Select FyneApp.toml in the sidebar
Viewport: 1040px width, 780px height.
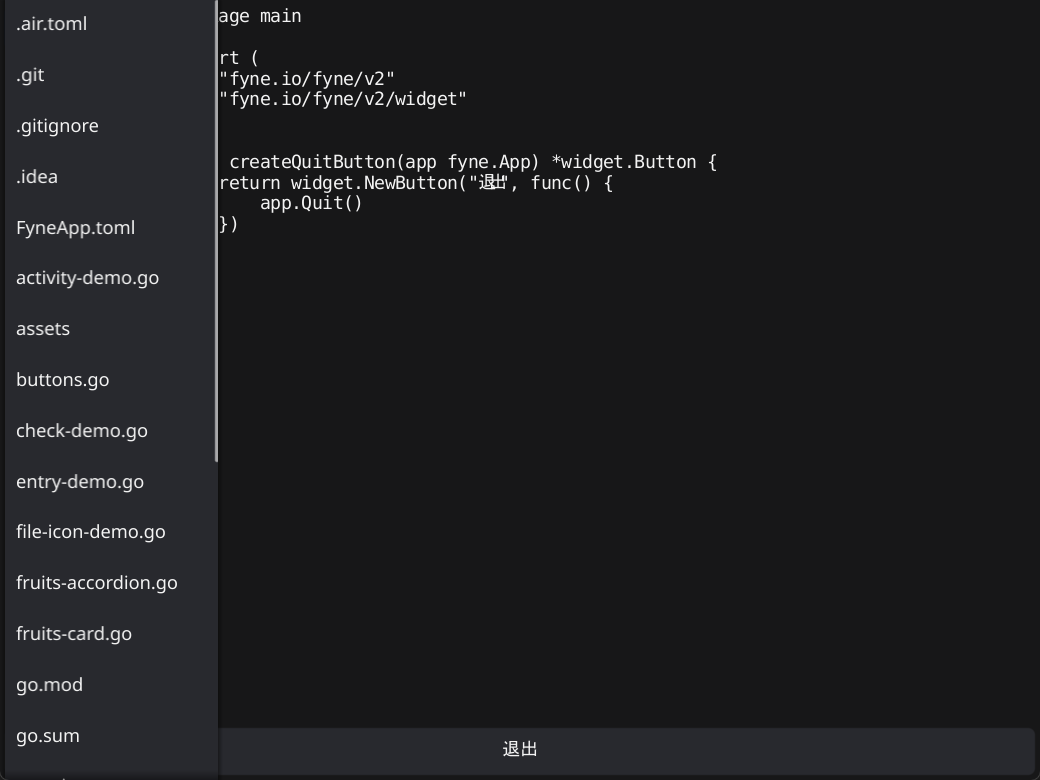coord(76,228)
